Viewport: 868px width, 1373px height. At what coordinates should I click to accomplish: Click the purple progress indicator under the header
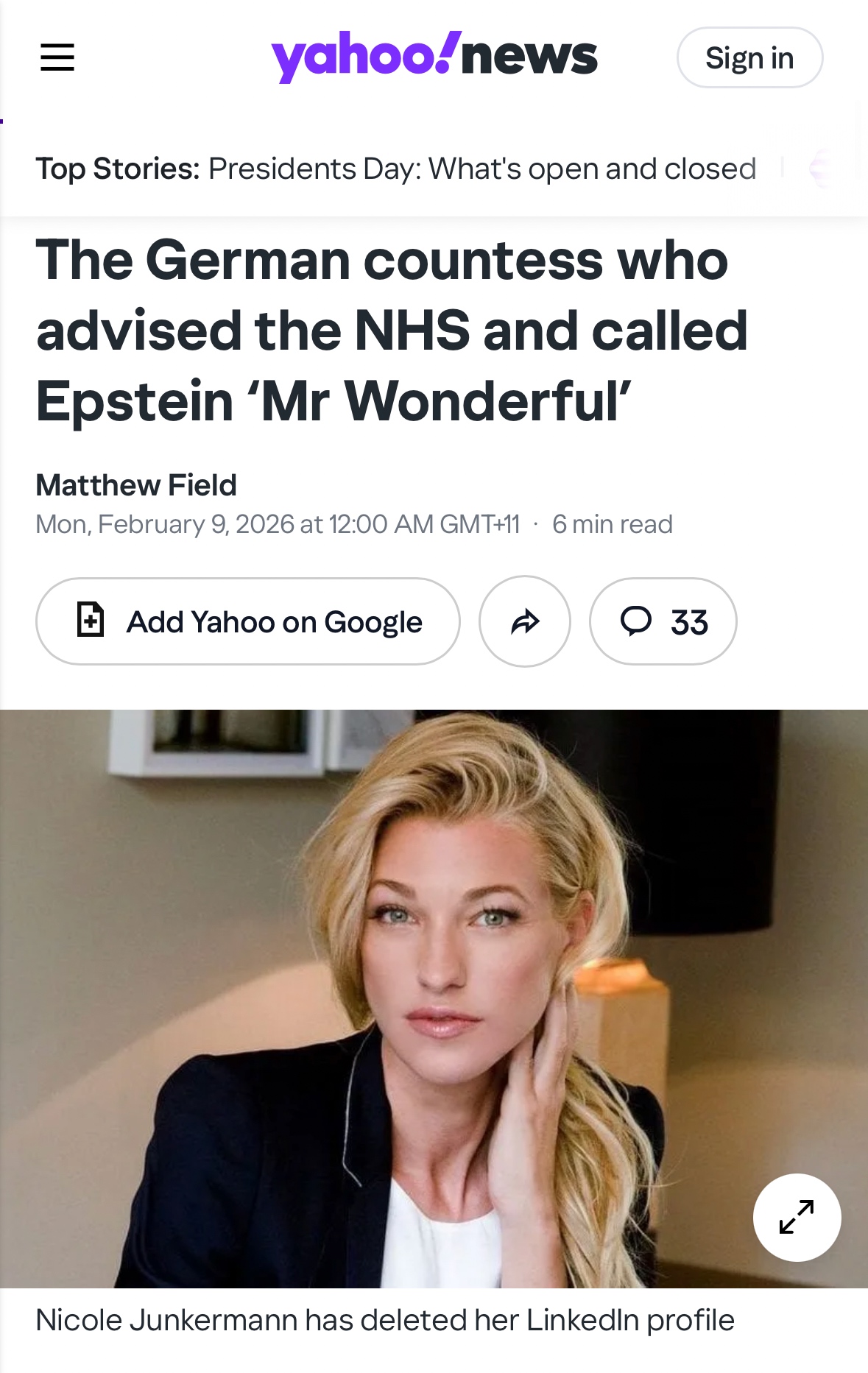point(2,121)
